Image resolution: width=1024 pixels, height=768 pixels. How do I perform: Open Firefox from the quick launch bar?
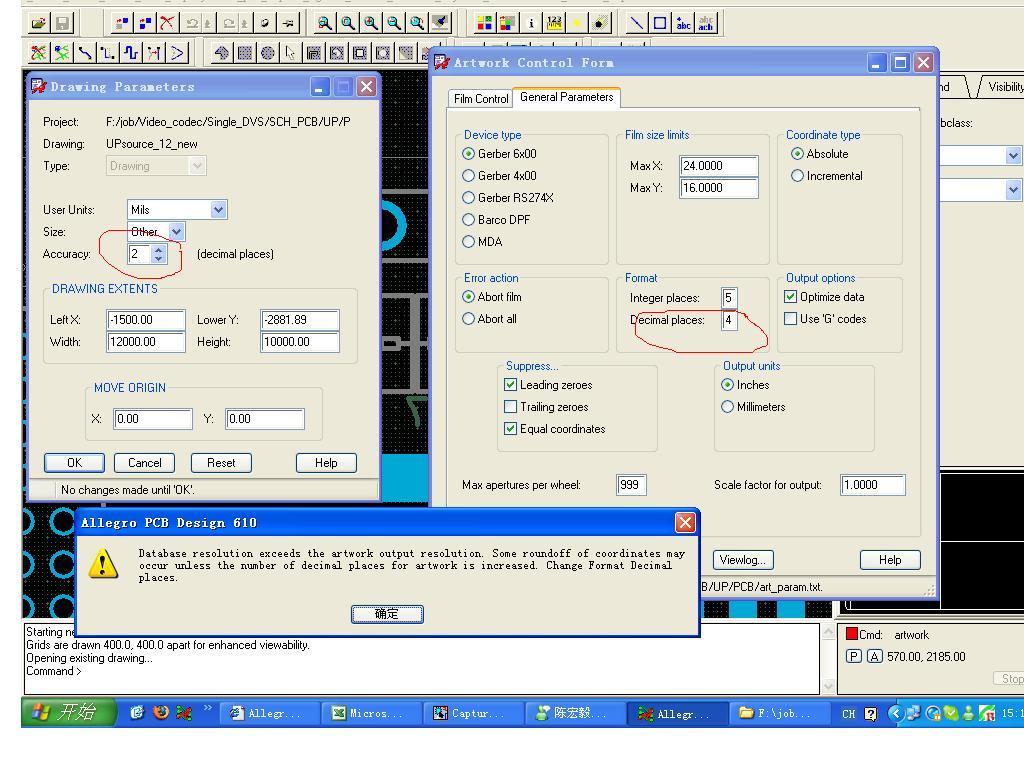pos(161,712)
